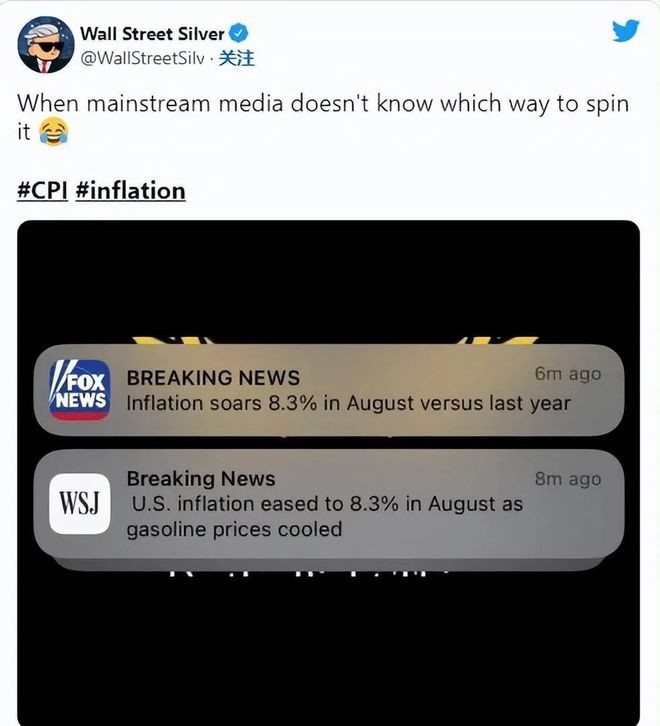Click the 'Inflation soars 8.3%' headline
Screen dimensions: 660x726
[348, 403]
